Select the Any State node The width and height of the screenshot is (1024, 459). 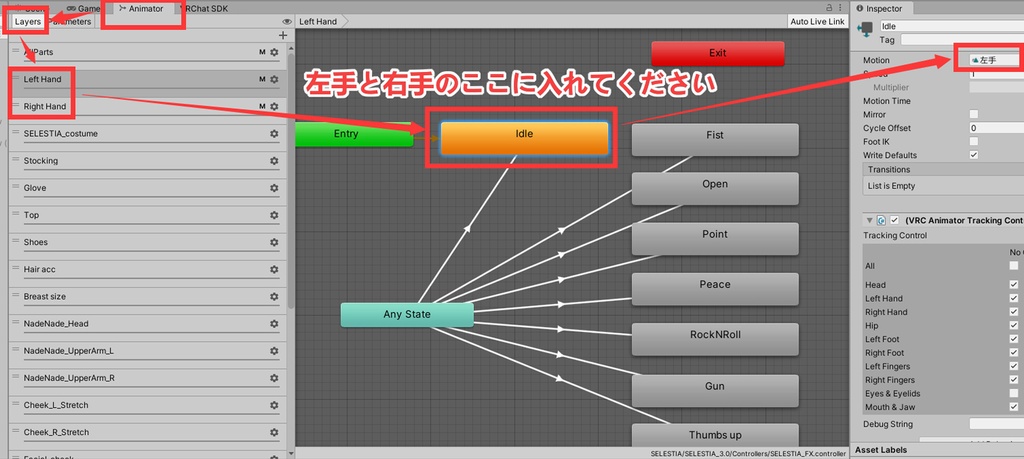click(407, 315)
